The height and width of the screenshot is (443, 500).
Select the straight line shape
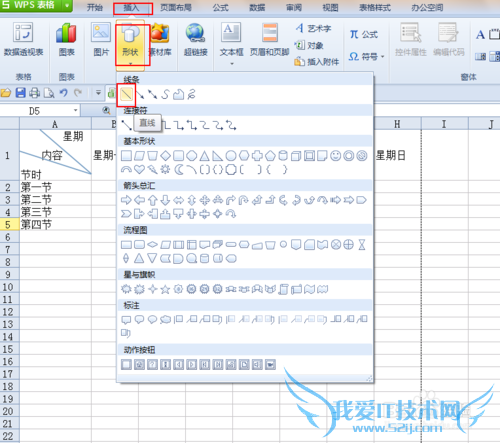coord(126,95)
